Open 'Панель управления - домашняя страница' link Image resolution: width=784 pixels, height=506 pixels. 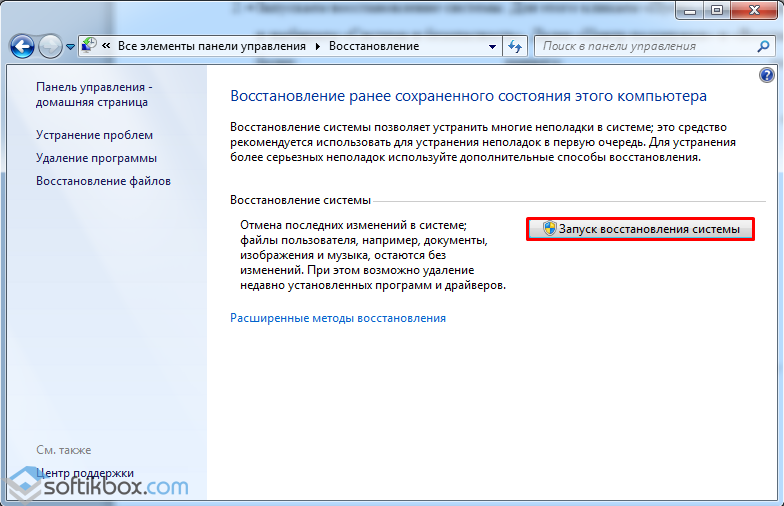[93, 94]
